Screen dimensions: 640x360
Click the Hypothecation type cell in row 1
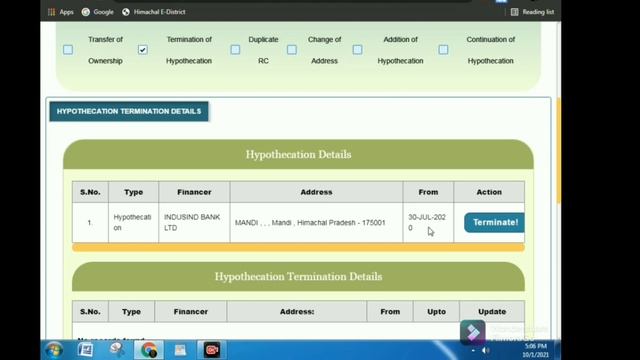133,222
